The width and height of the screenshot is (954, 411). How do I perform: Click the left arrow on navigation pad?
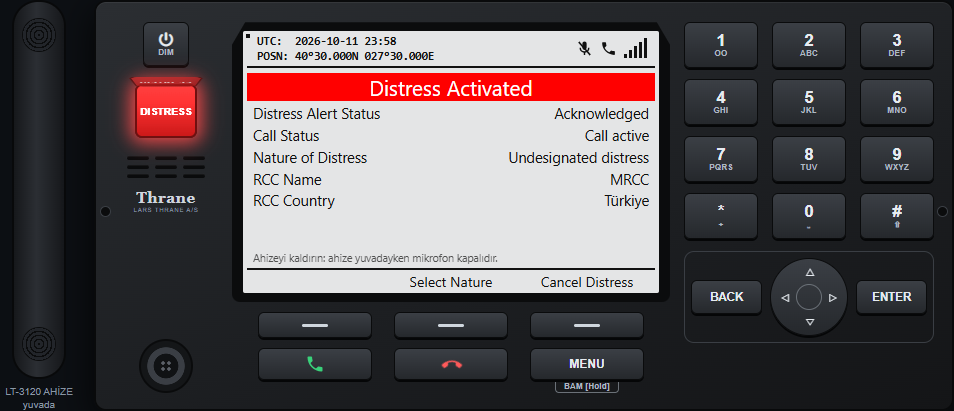click(784, 298)
